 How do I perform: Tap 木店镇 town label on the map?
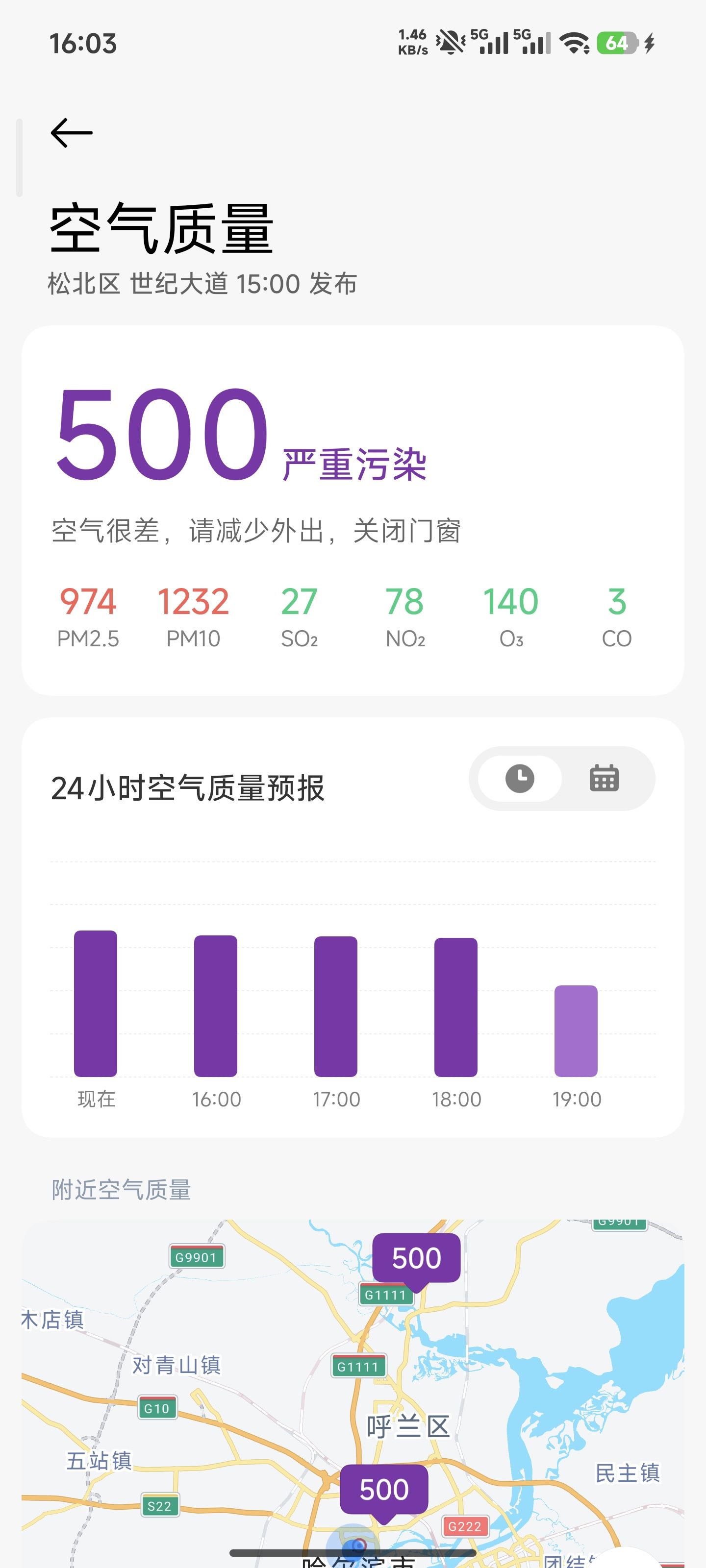(52, 1320)
